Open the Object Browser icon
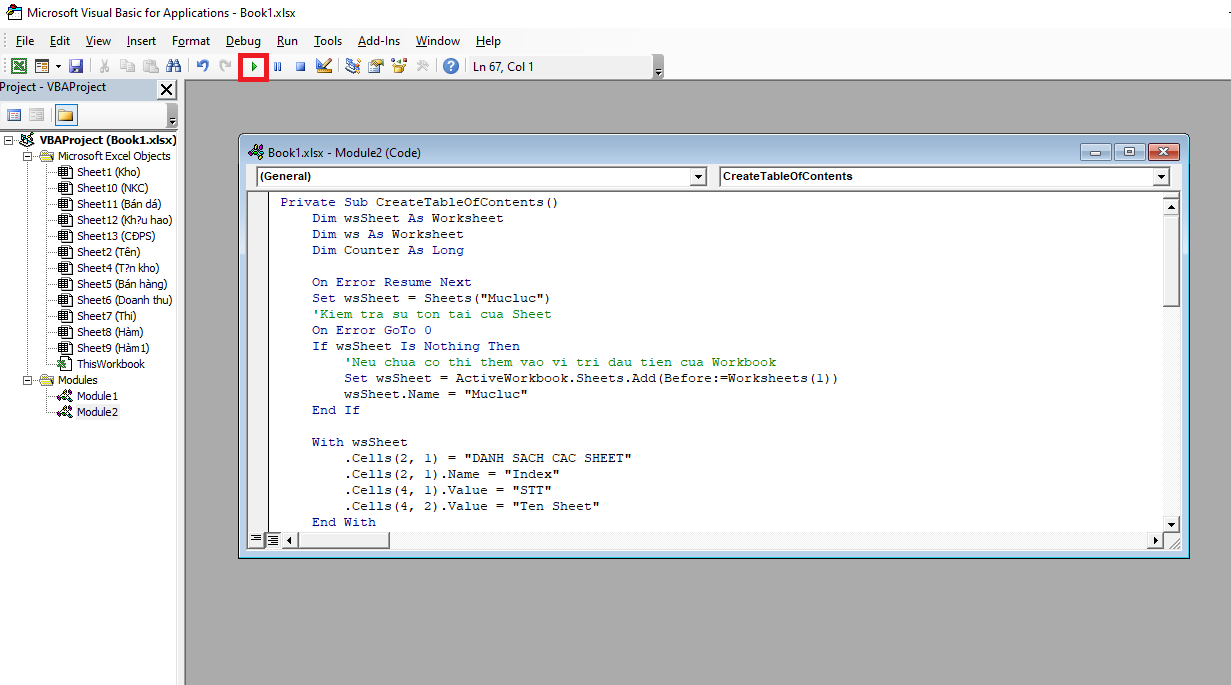The image size is (1231, 685). (399, 67)
